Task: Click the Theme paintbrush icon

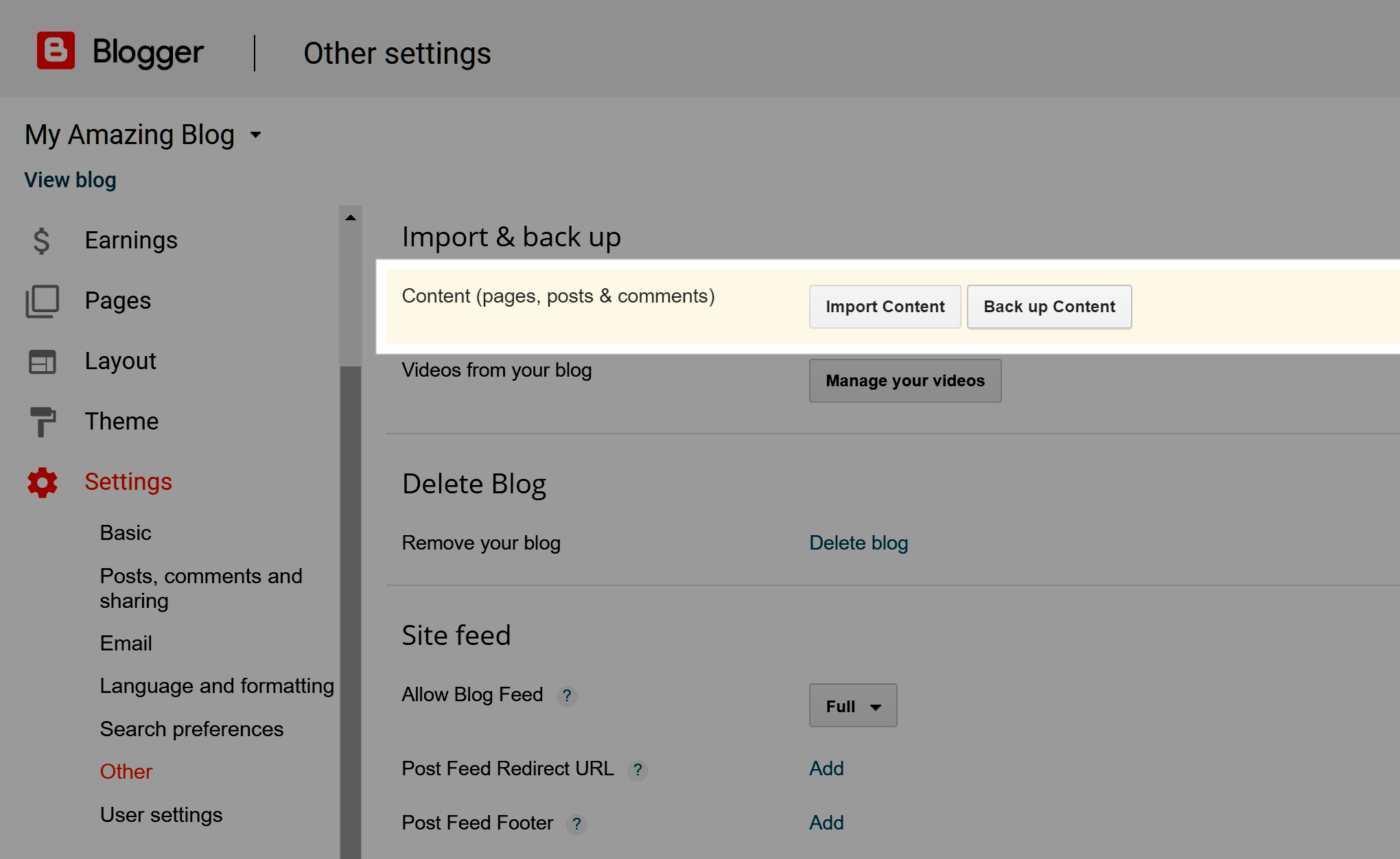Action: pos(41,421)
